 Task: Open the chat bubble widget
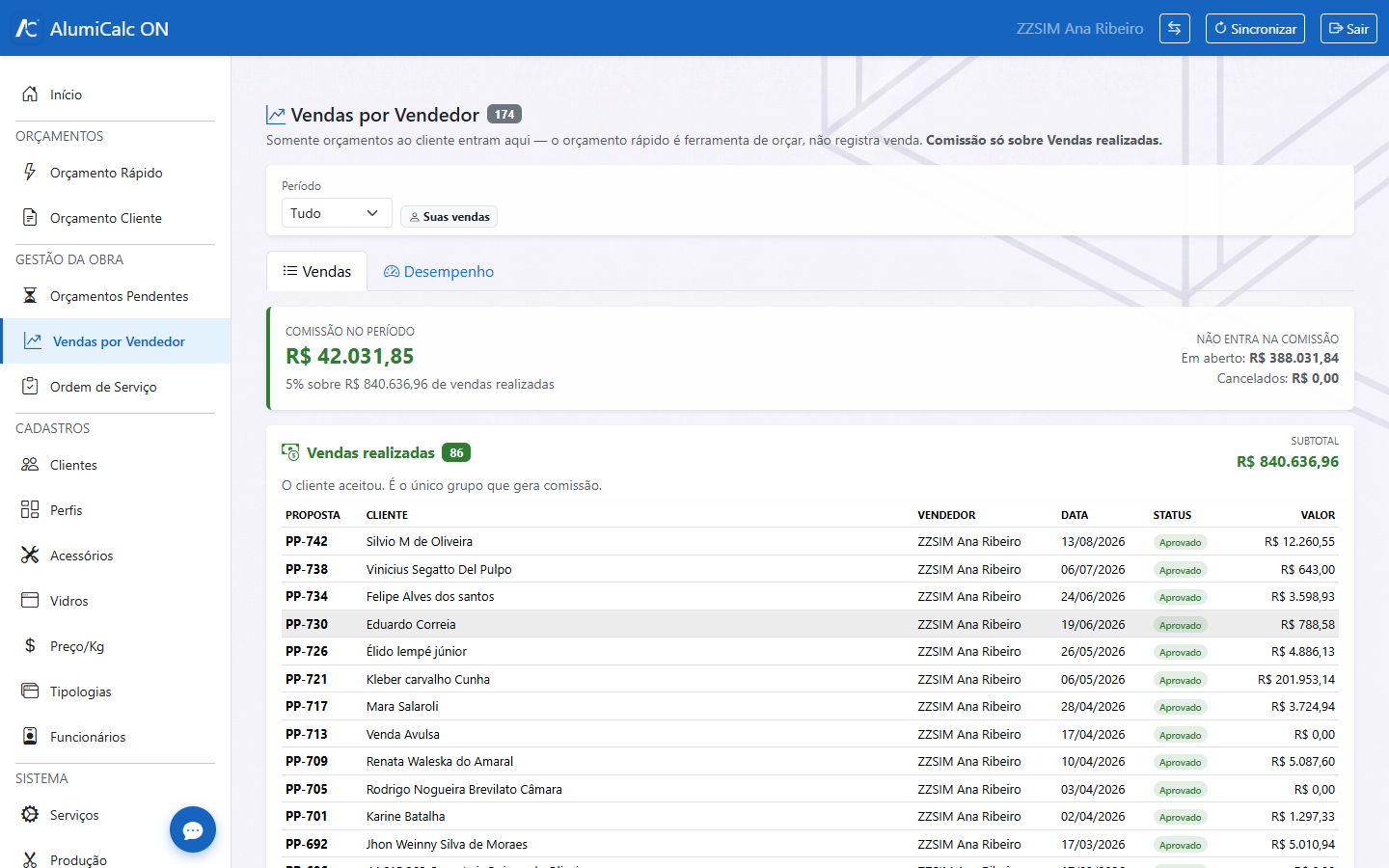[x=193, y=829]
